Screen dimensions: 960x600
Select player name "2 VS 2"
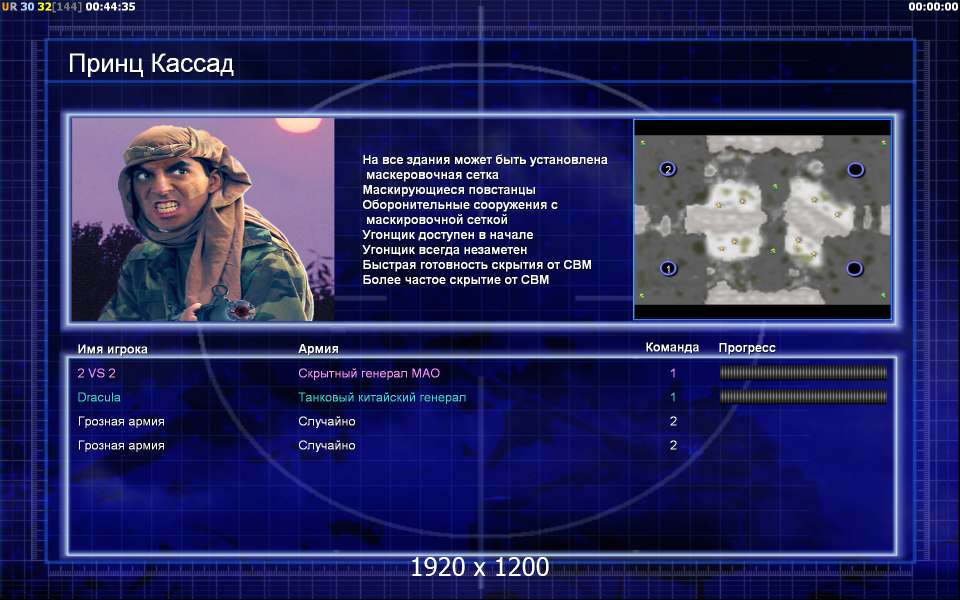click(x=97, y=373)
